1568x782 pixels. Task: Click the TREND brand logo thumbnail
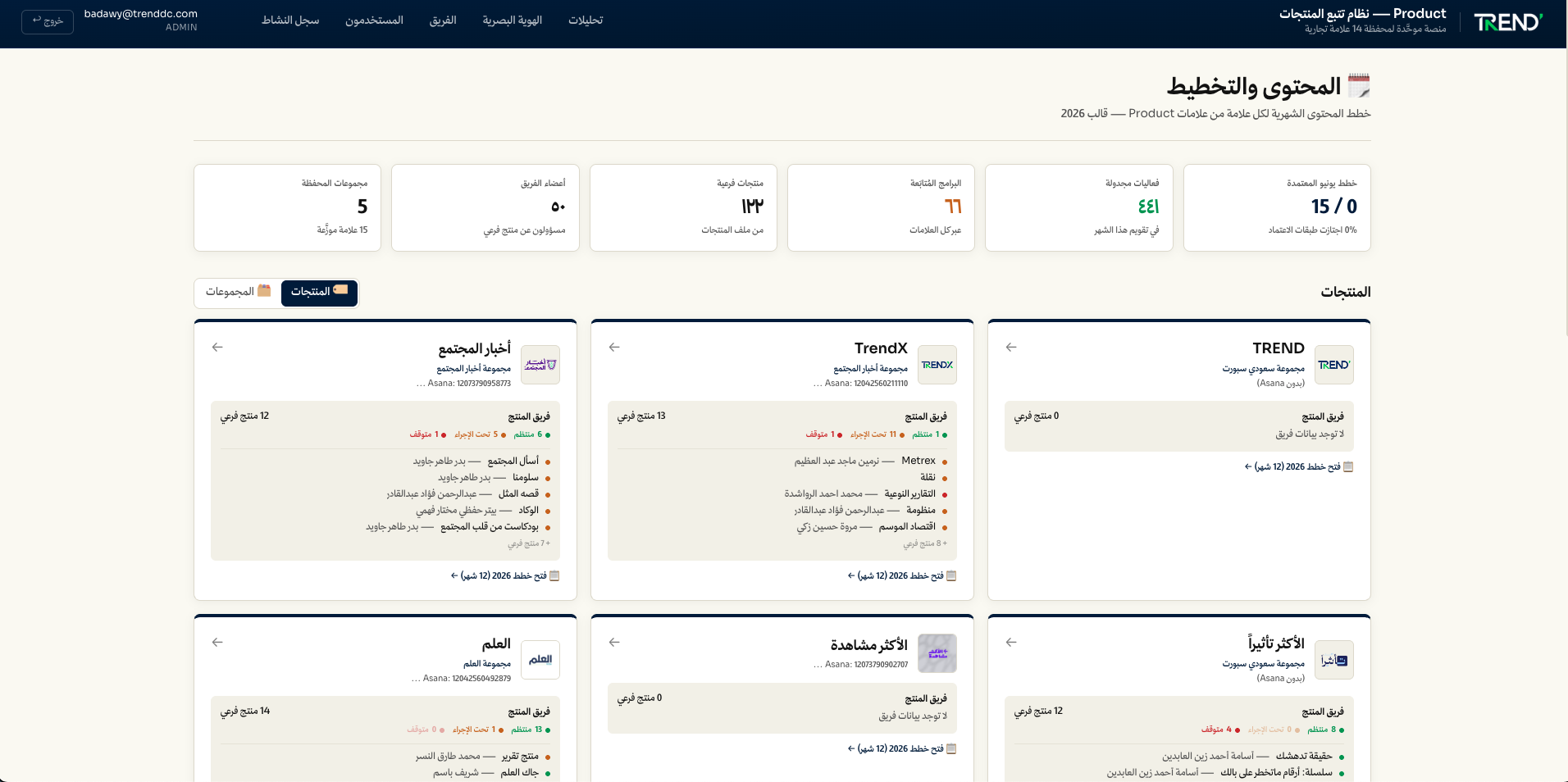click(x=1334, y=365)
